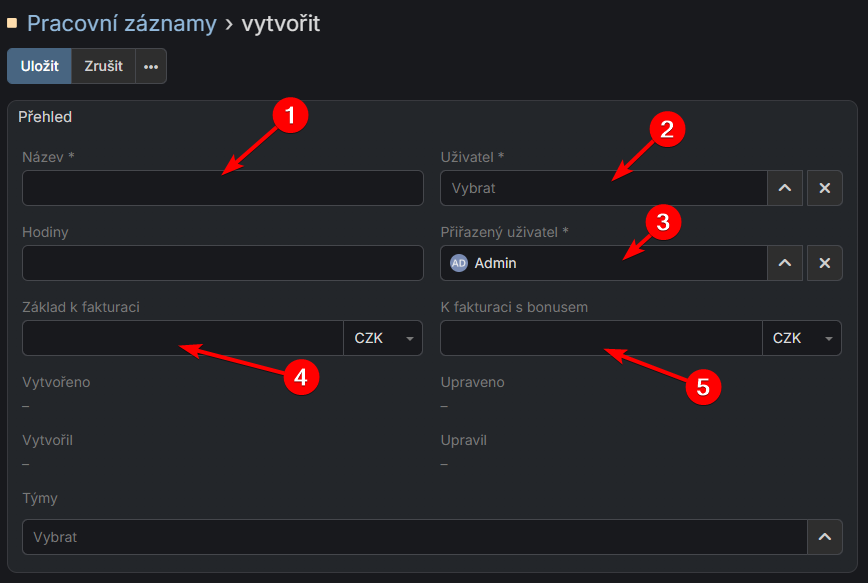Viewport: 868px width, 583px height.
Task: Collapse the Týmy selection arrow
Action: click(825, 537)
